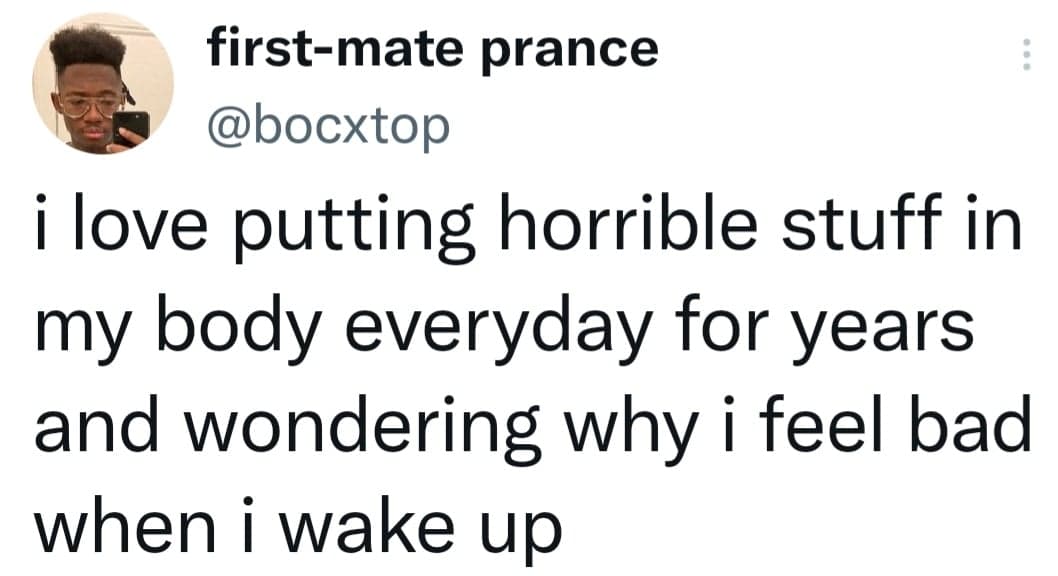Open the first-mate prance profile name
Viewport: 1058px width, 576px height.
(432, 48)
